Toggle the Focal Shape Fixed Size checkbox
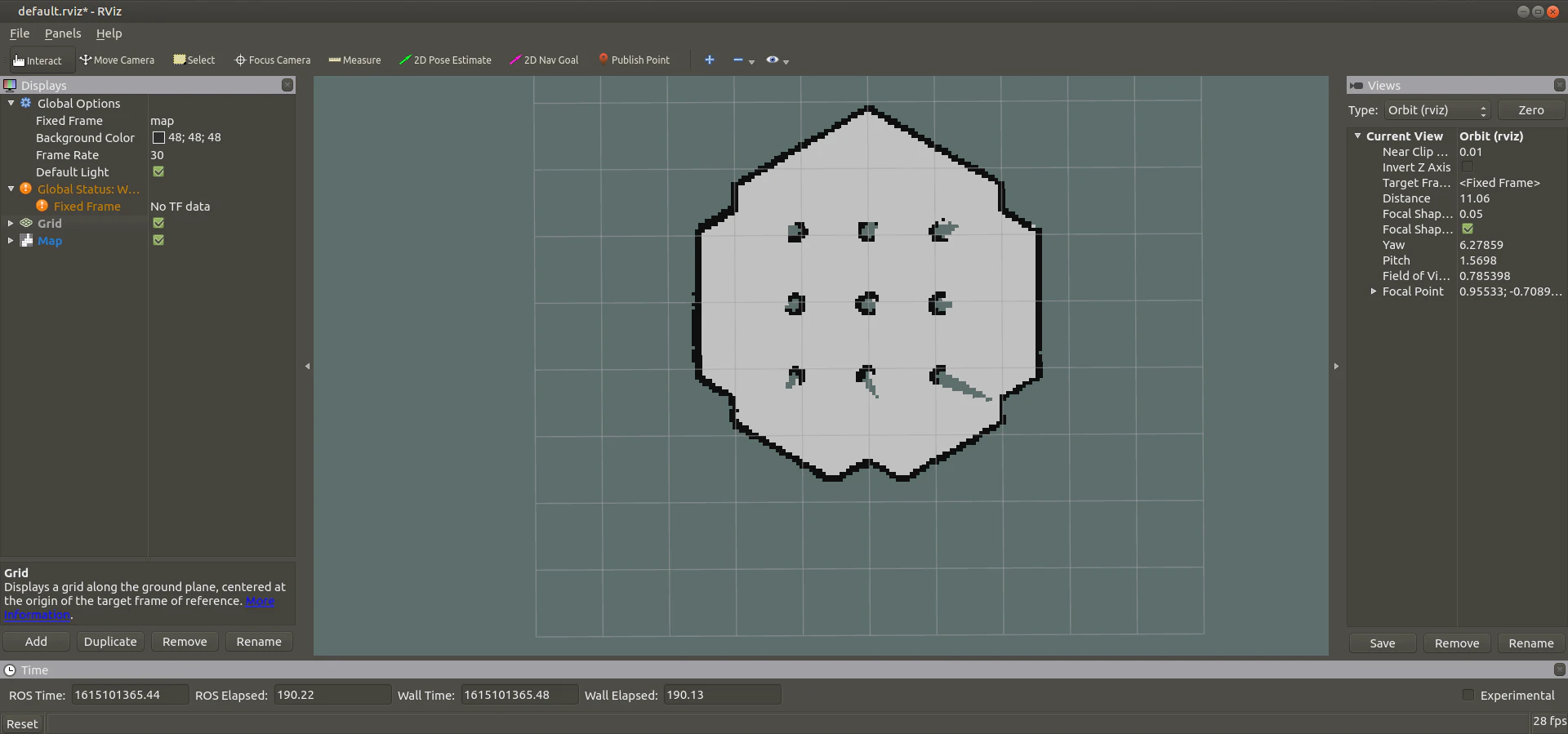Image resolution: width=1568 pixels, height=734 pixels. 1468,229
